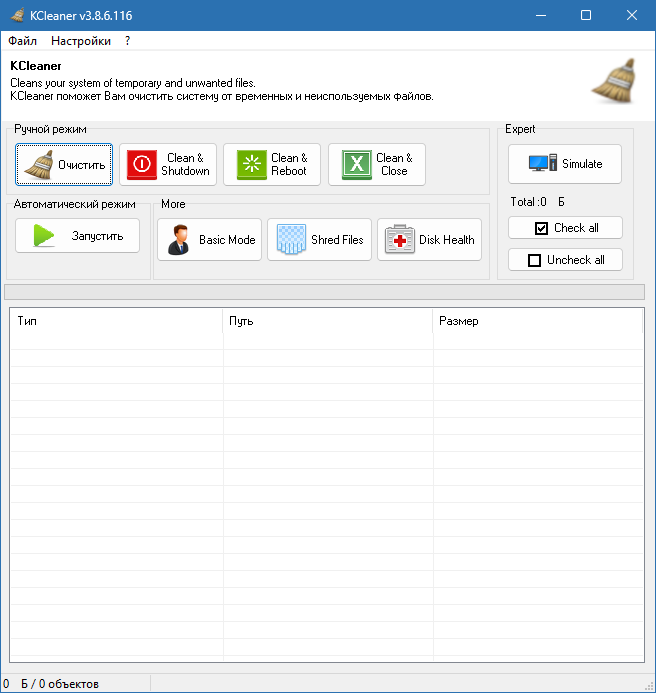Click the '0 Б / 0 объектов' status text
Image resolution: width=656 pixels, height=693 pixels.
(x=50, y=684)
